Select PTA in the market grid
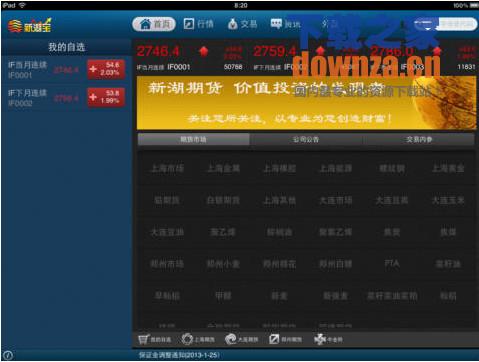Image resolution: width=479 pixels, height=362 pixels. coord(392,264)
